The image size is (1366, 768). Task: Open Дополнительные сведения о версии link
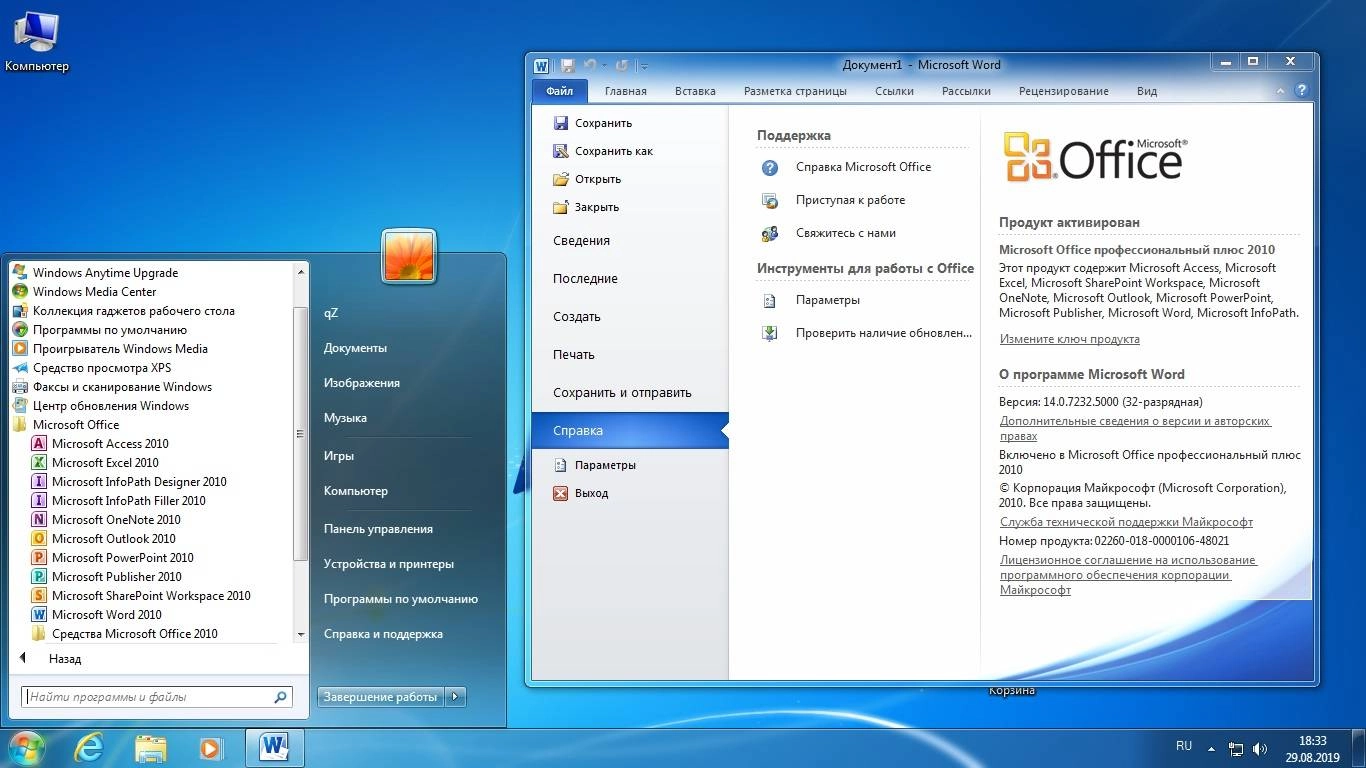pos(1135,429)
